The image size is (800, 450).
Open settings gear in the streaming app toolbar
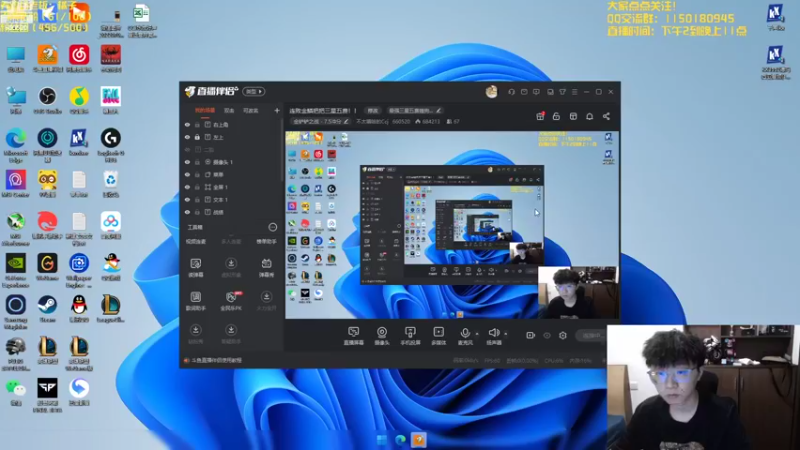(x=563, y=335)
